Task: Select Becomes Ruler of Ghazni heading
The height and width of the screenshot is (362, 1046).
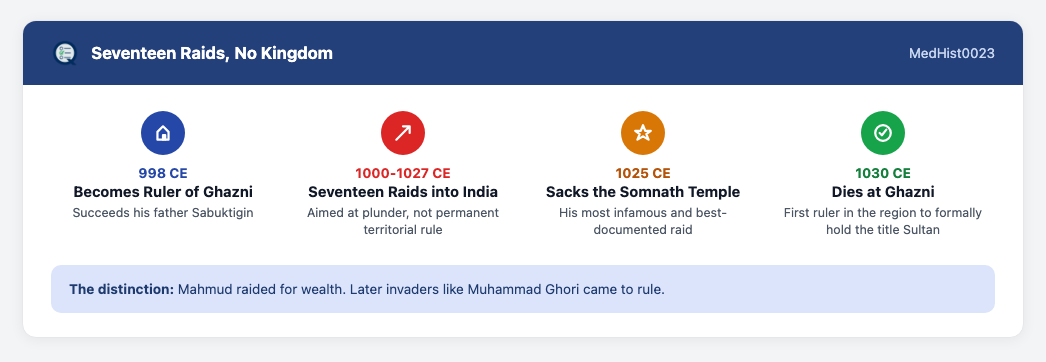Action: [x=163, y=192]
